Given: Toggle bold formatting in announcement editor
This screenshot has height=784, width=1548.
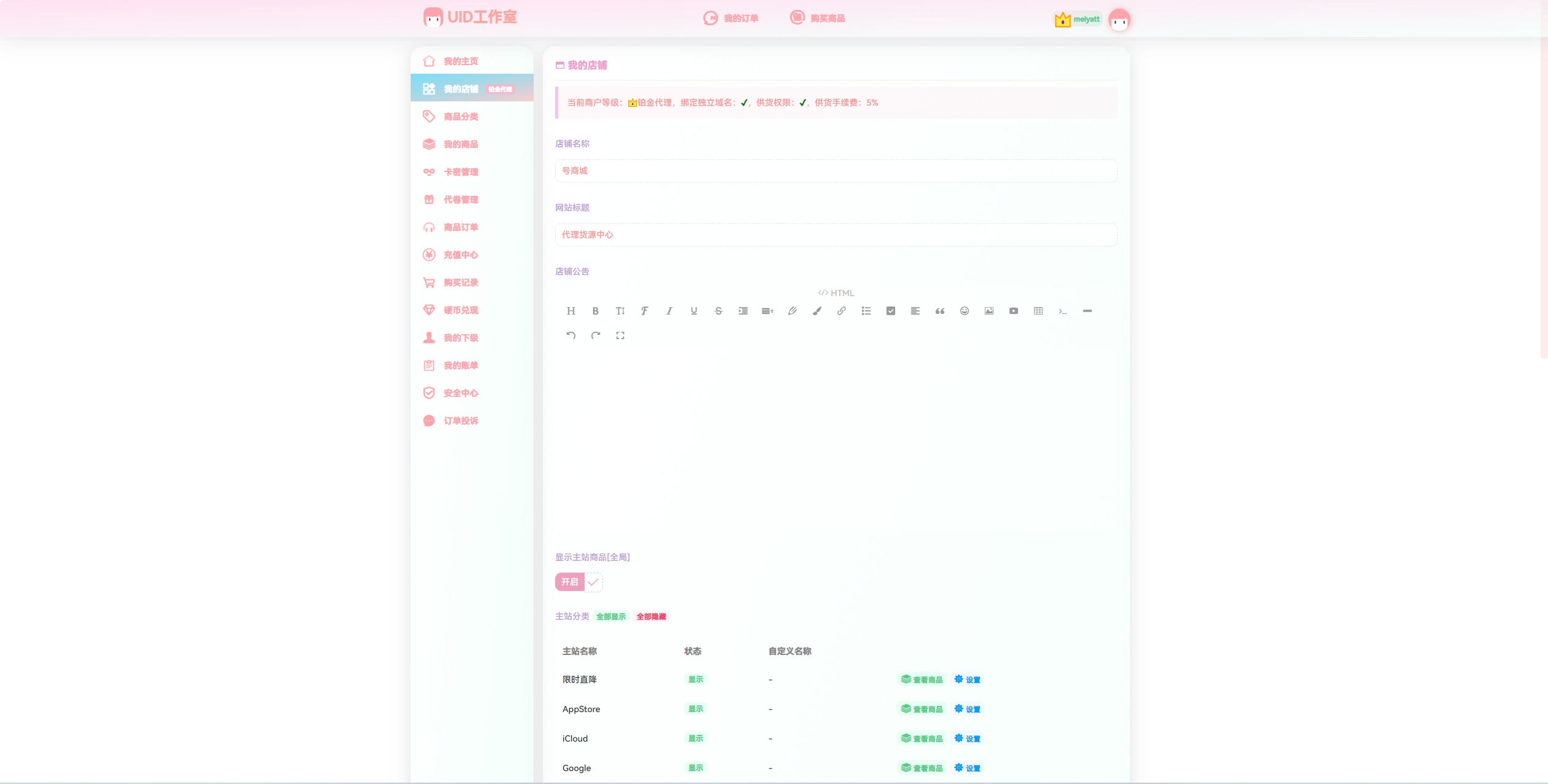Looking at the screenshot, I should (595, 311).
